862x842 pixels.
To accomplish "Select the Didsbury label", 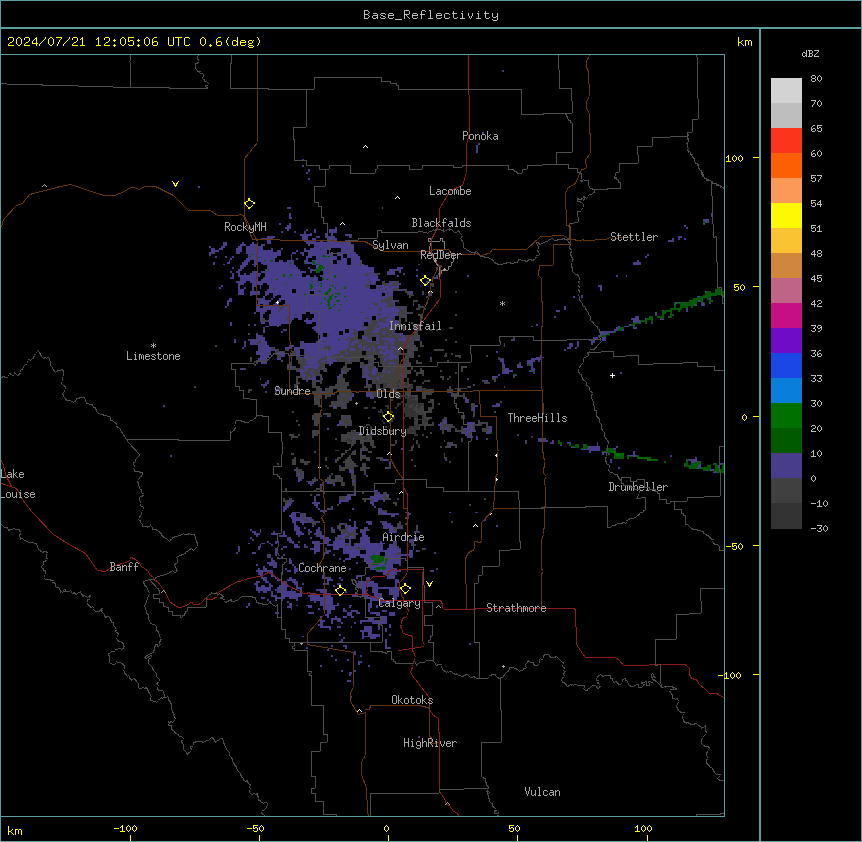I will coord(383,431).
